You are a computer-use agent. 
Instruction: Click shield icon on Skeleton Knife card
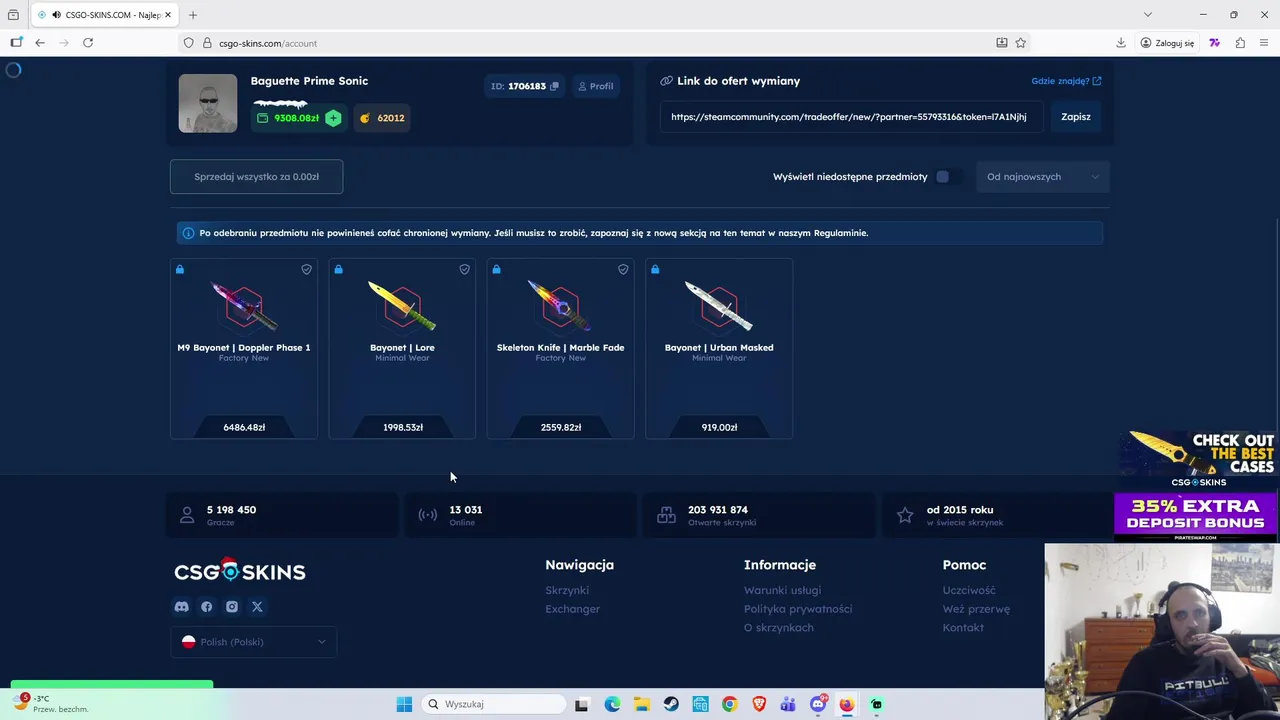623,269
